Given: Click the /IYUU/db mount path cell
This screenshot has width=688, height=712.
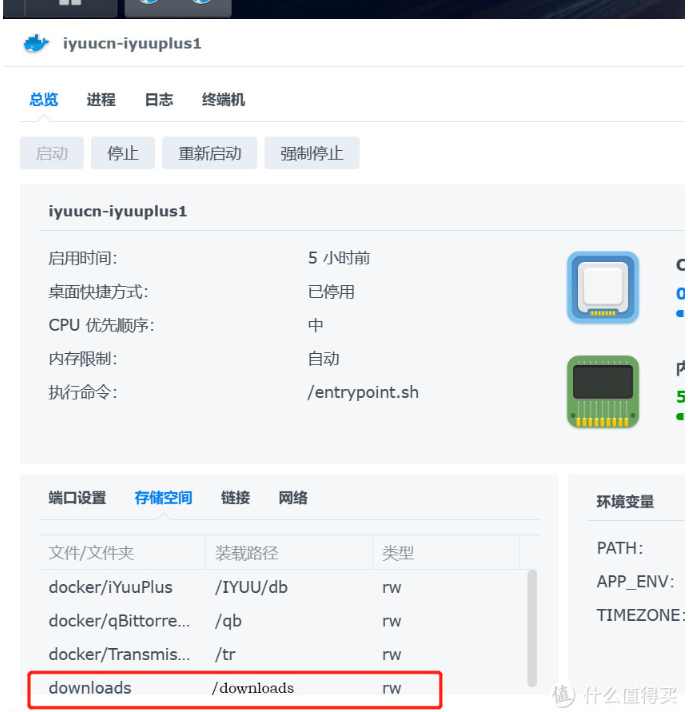Looking at the screenshot, I should pyautogui.click(x=251, y=587).
